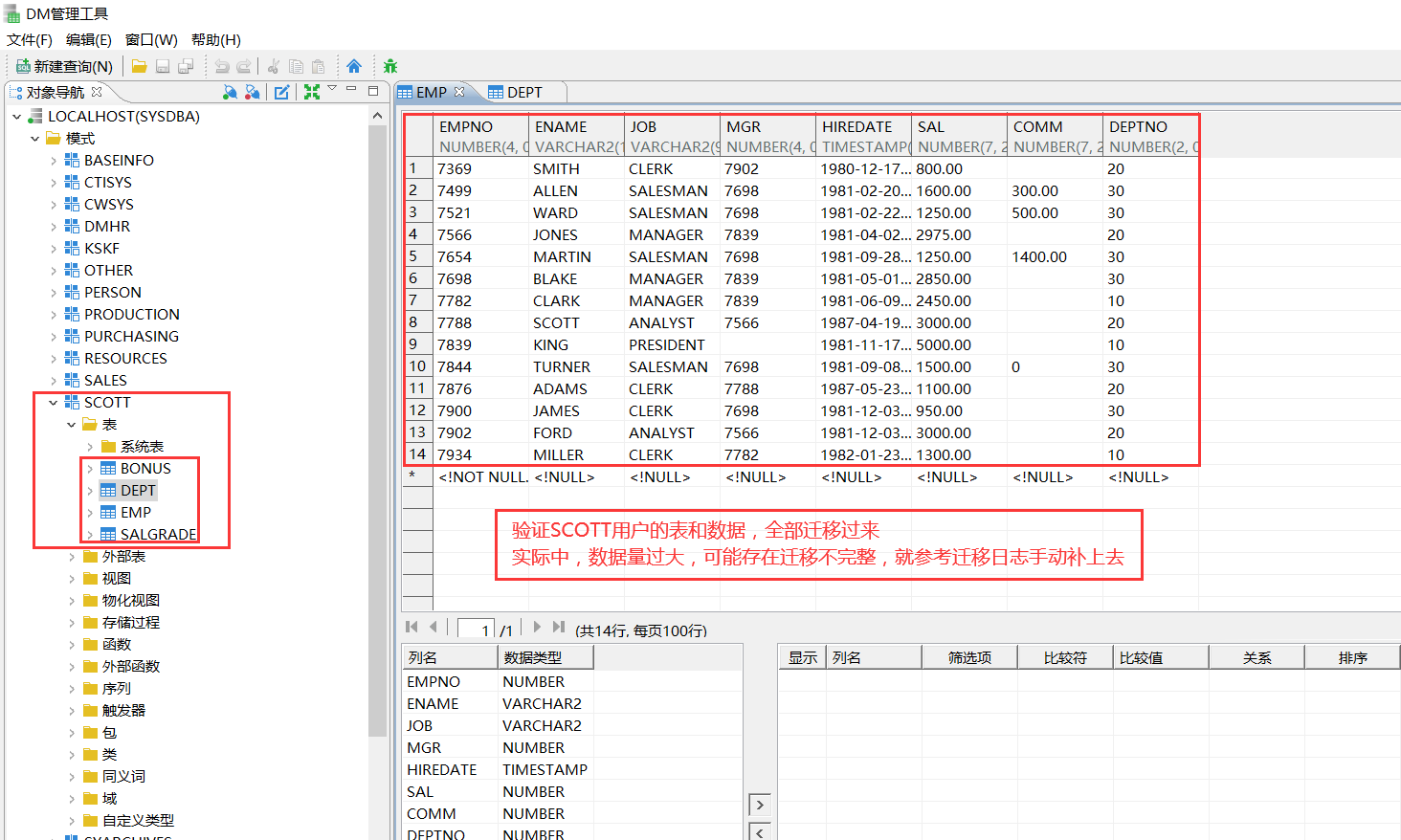This screenshot has height=840, width=1401.
Task: Expand the BASEINFO schema
Action: 54,161
